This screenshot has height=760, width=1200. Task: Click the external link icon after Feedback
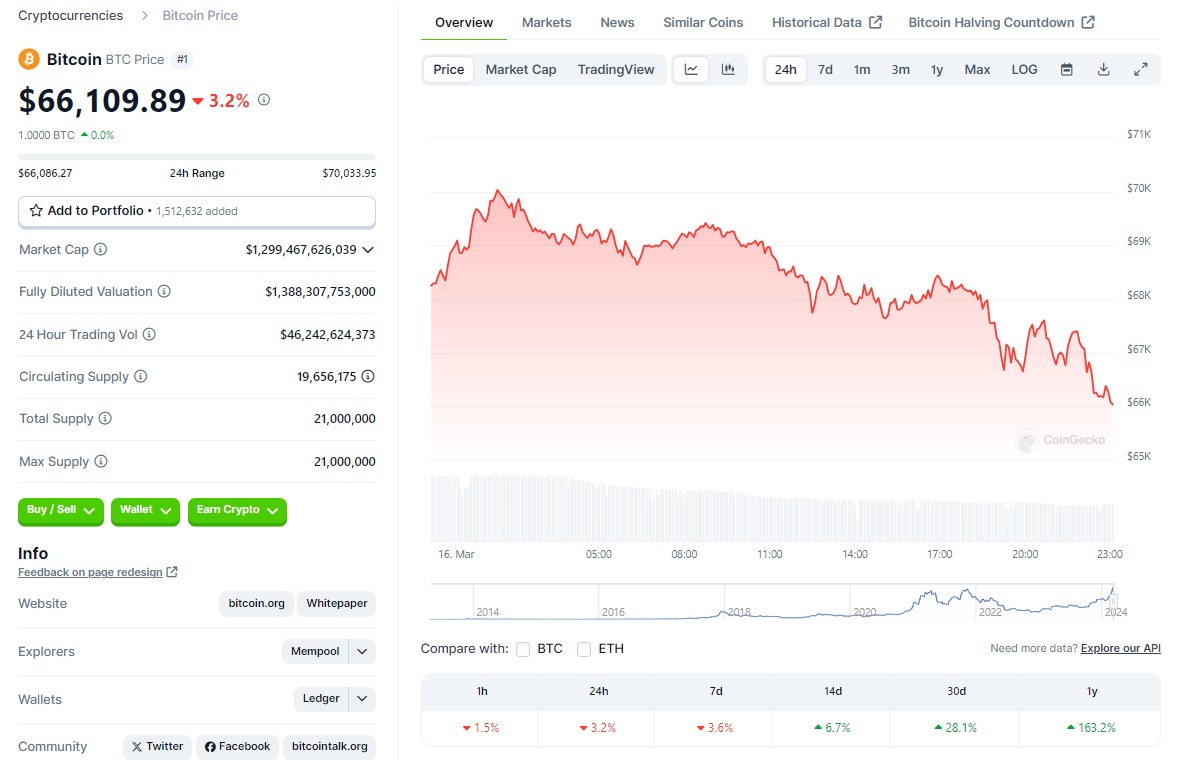(172, 572)
